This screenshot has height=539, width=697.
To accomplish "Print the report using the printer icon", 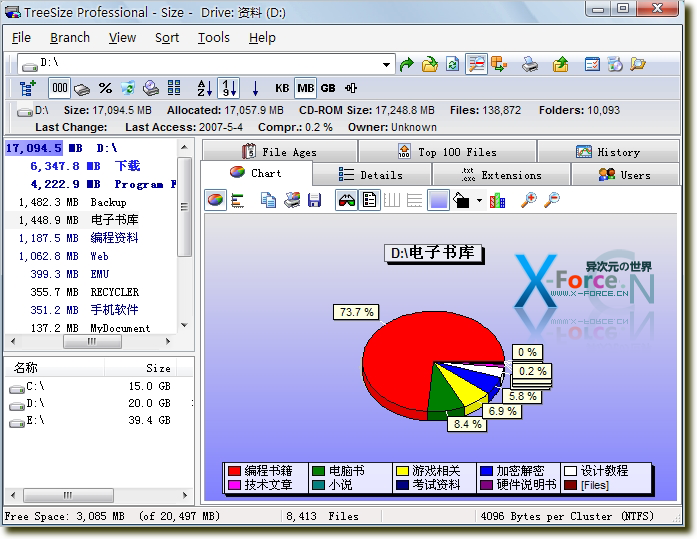I will click(529, 65).
